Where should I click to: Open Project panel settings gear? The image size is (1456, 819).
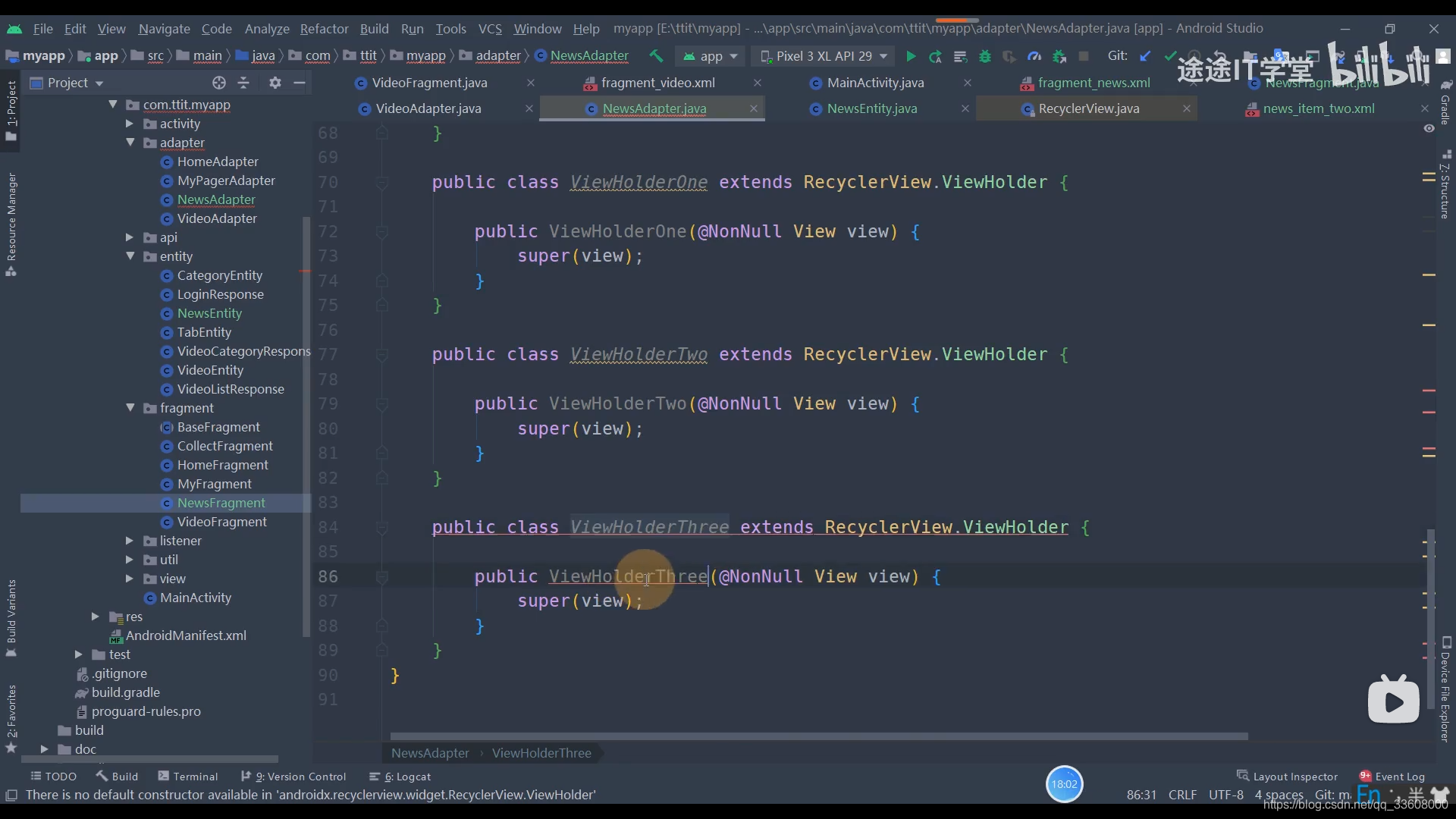(275, 83)
